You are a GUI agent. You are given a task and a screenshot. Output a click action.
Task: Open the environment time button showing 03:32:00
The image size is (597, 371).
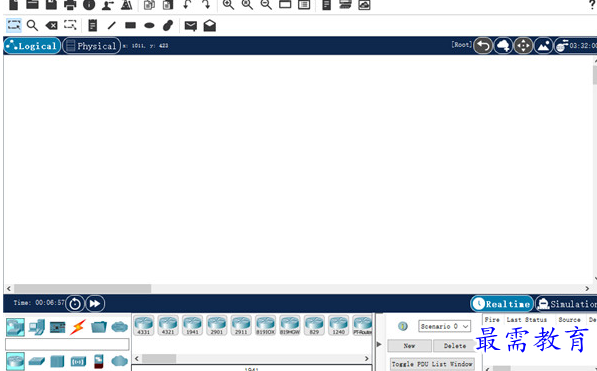click(x=575, y=46)
